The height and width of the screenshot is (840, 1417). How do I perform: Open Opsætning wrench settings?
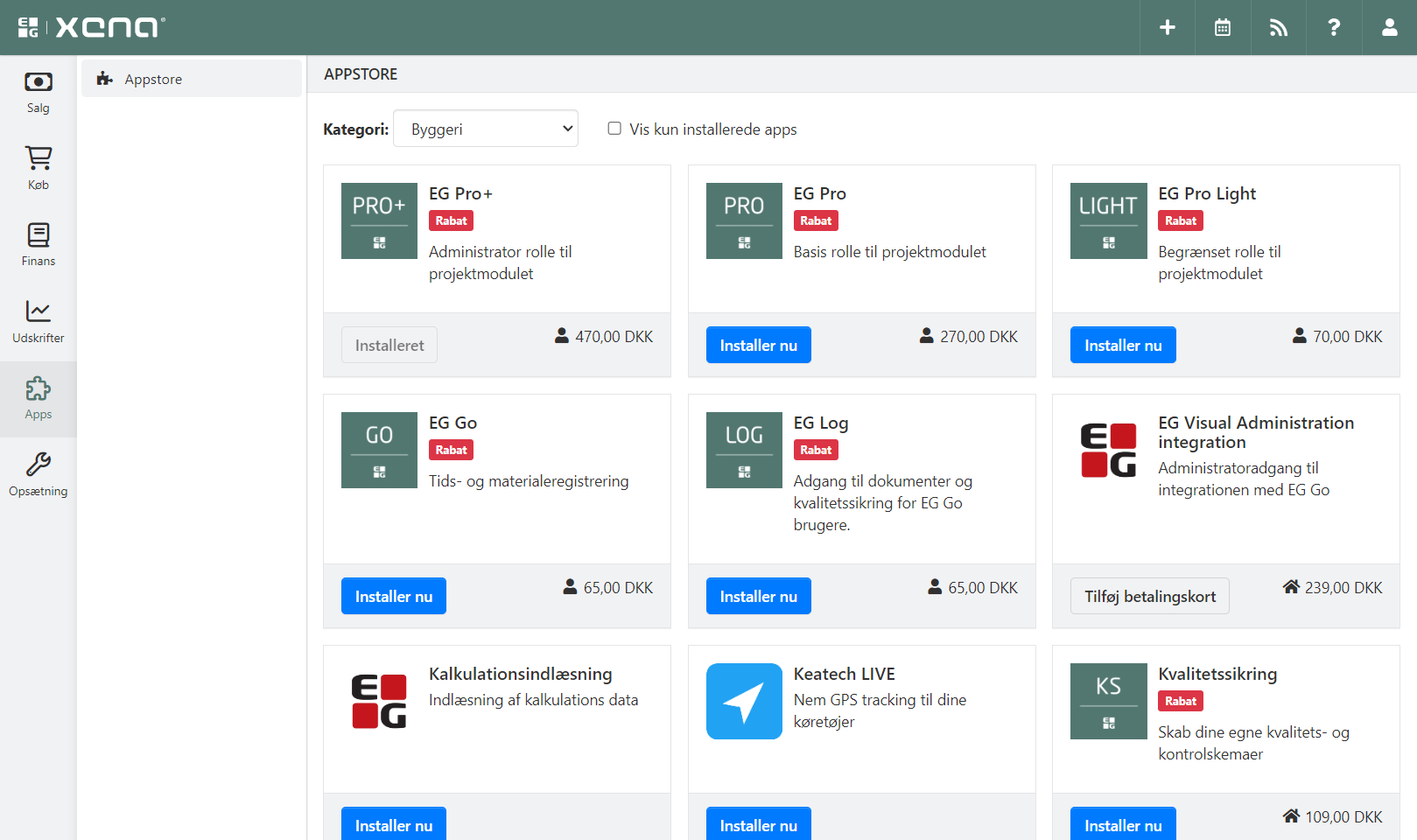click(x=39, y=475)
